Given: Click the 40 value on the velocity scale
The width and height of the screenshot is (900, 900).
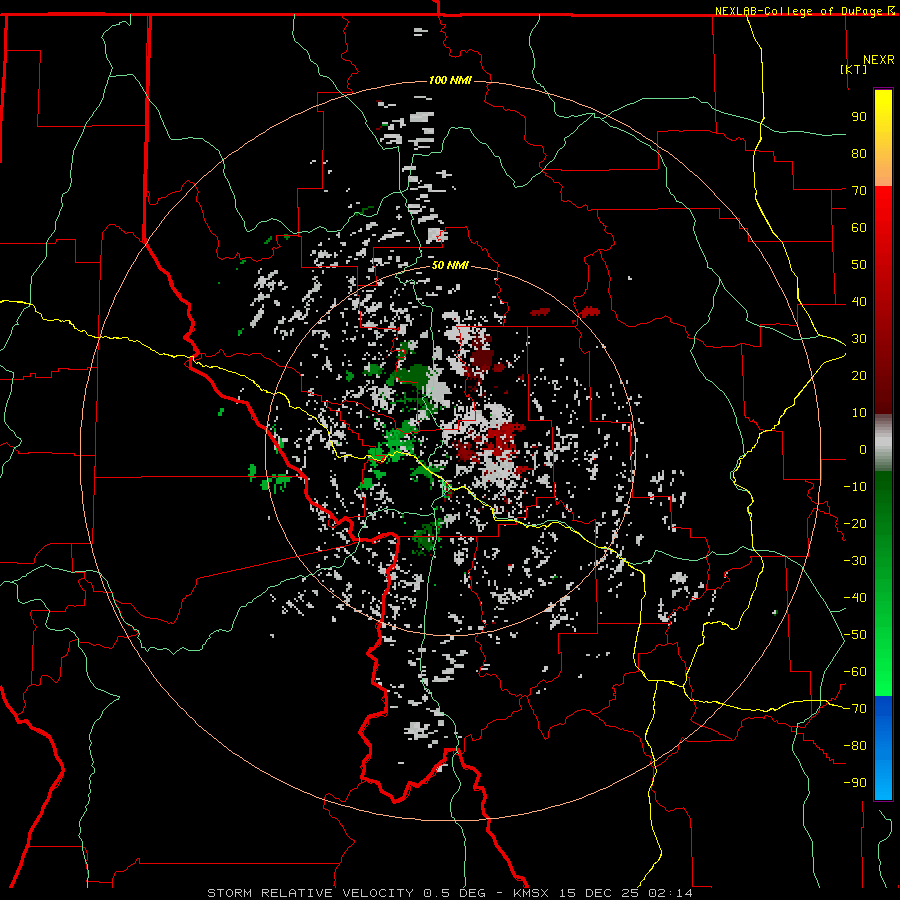Looking at the screenshot, I should coord(859,302).
